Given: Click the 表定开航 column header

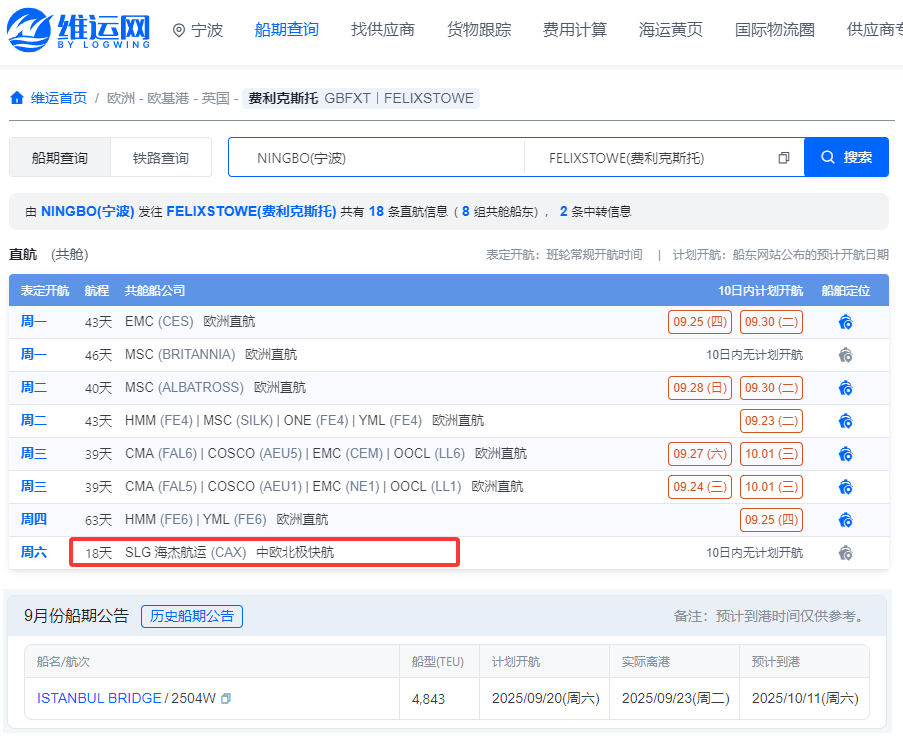Looking at the screenshot, I should 45,290.
